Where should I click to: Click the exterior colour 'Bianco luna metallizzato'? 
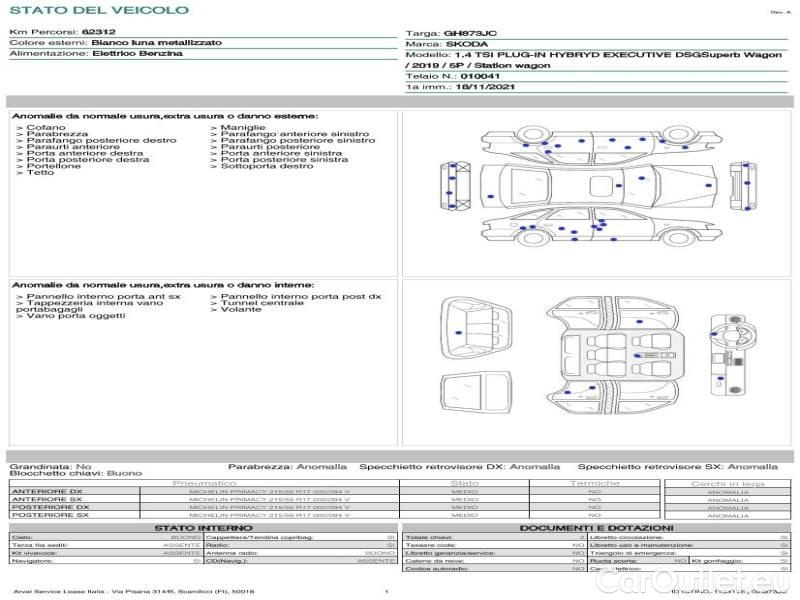[157, 43]
